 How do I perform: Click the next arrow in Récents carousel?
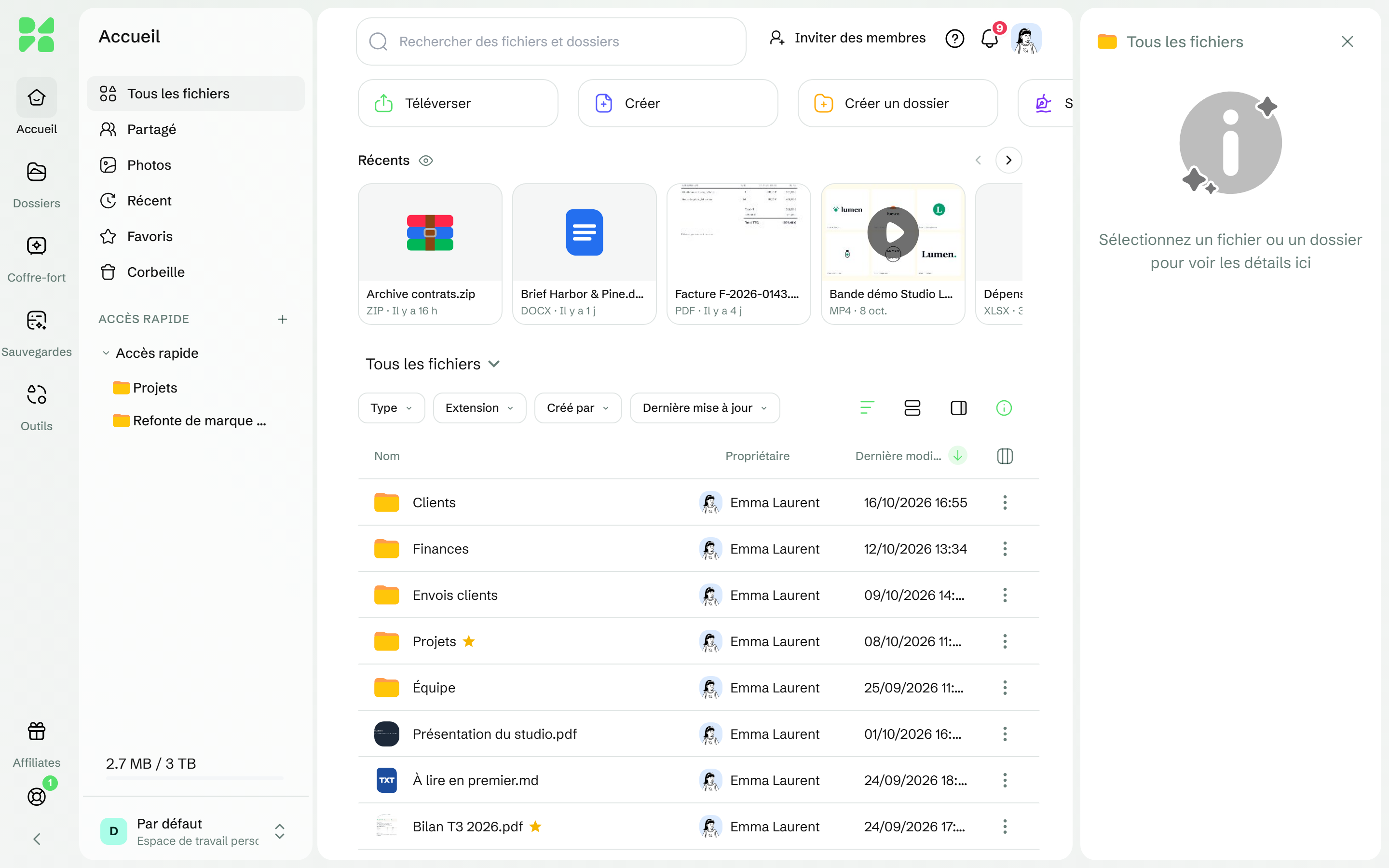pyautogui.click(x=1008, y=161)
